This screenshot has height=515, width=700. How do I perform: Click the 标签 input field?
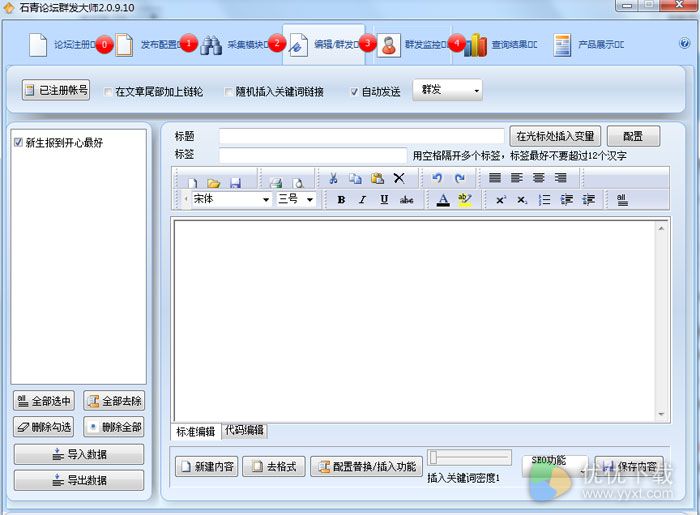coord(313,155)
